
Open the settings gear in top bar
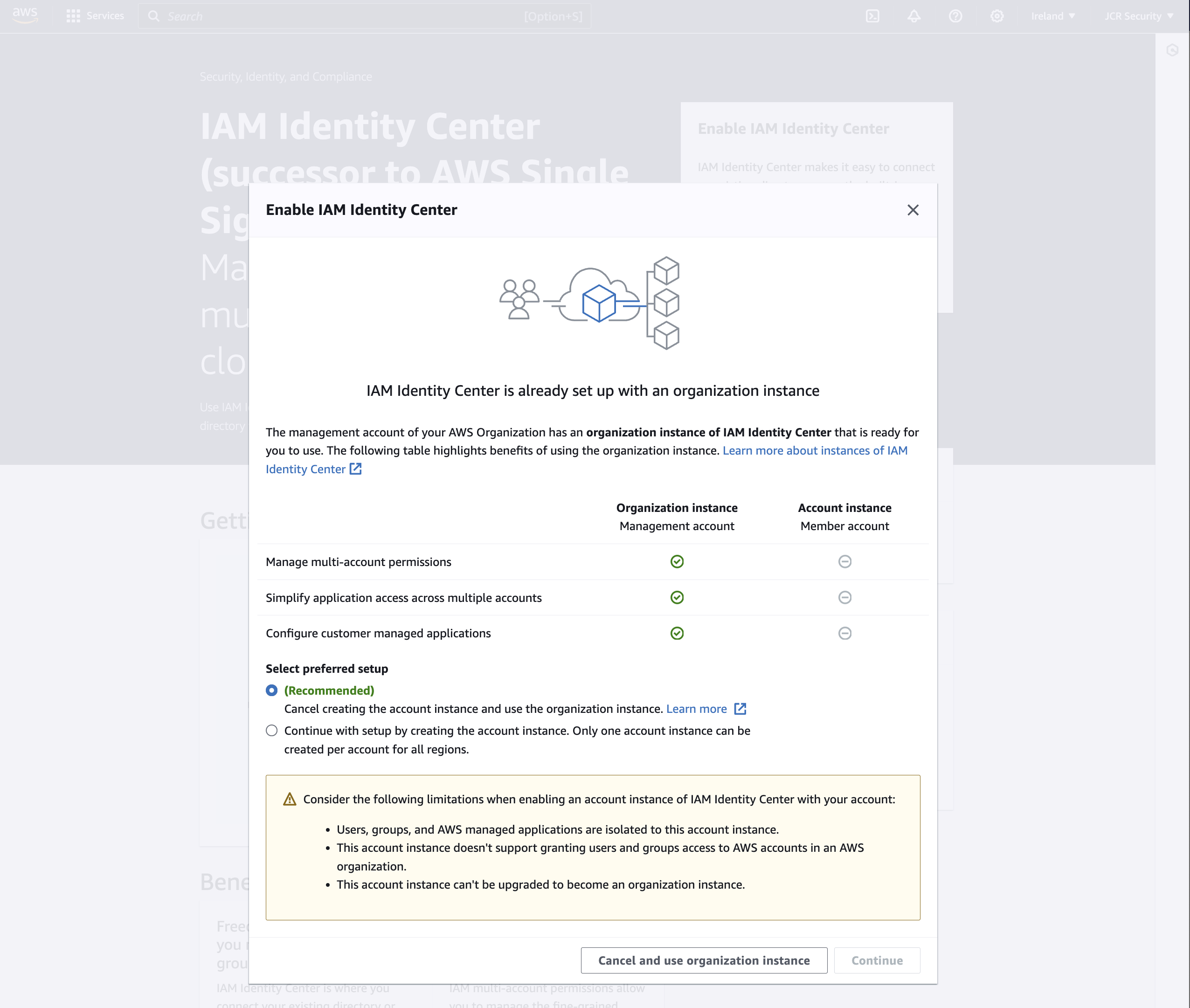997,16
